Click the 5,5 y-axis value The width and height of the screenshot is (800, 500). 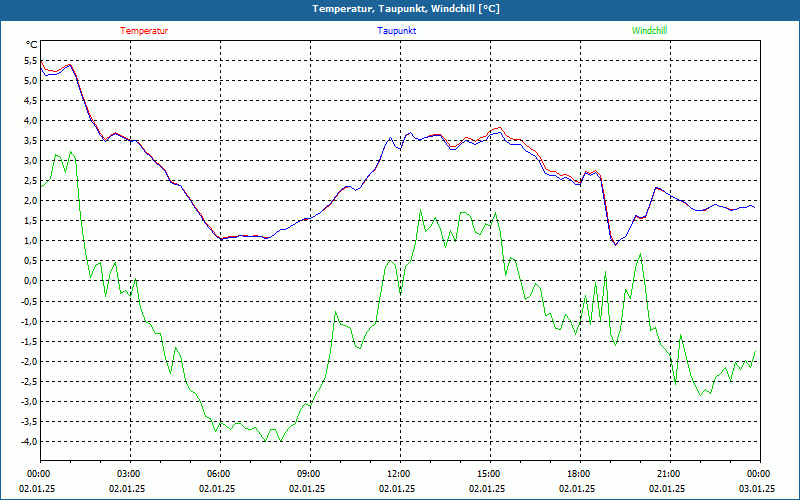tap(31, 61)
